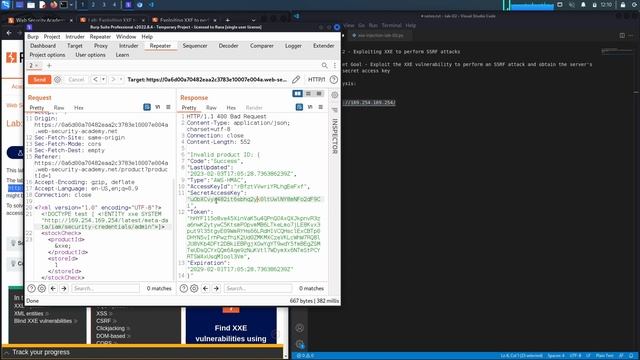Switch to side-by-side layout view
This screenshot has width=640, height=360.
click(298, 94)
